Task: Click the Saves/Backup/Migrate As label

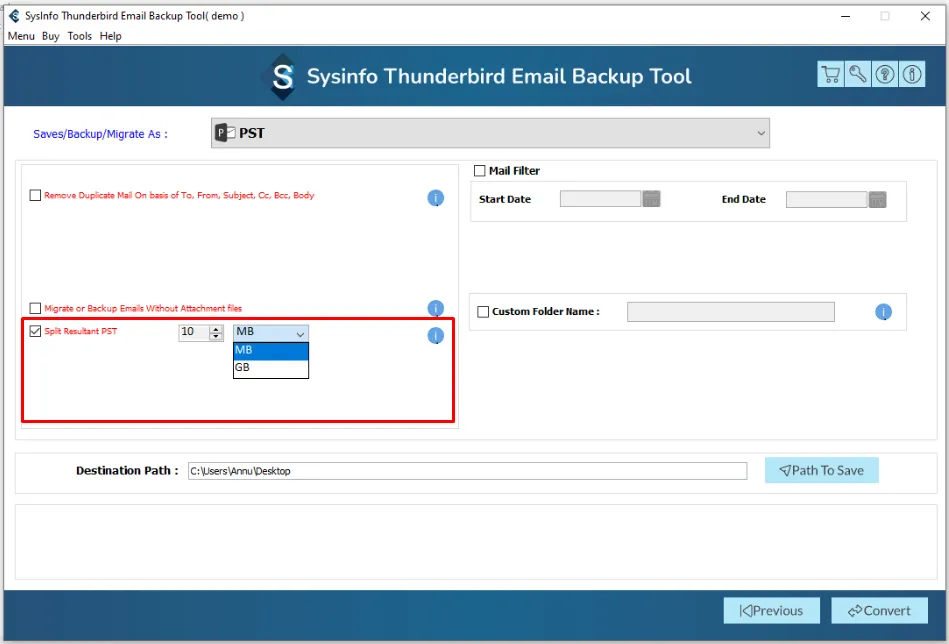Action: (x=100, y=134)
